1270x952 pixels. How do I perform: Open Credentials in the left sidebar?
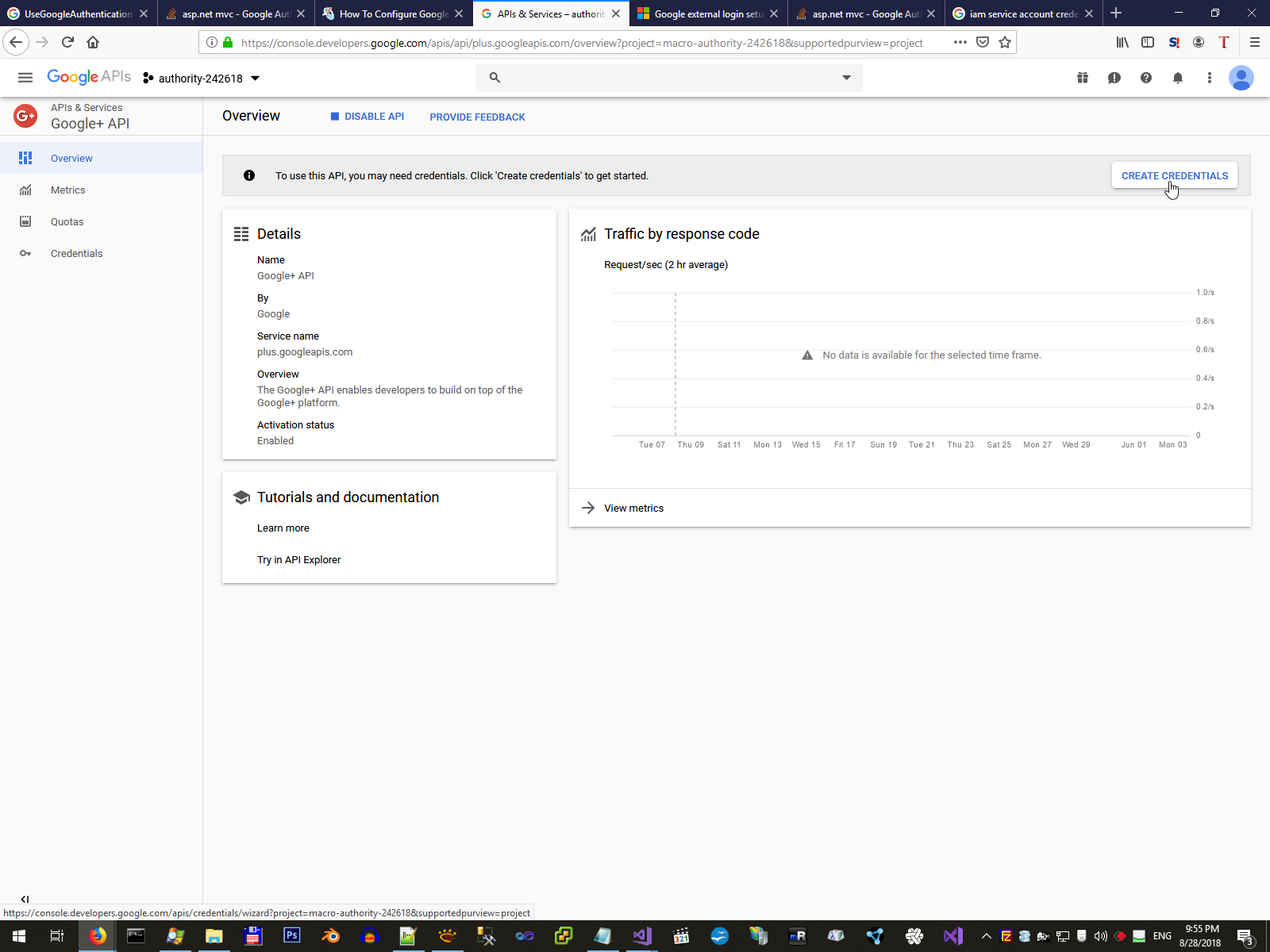(102, 253)
